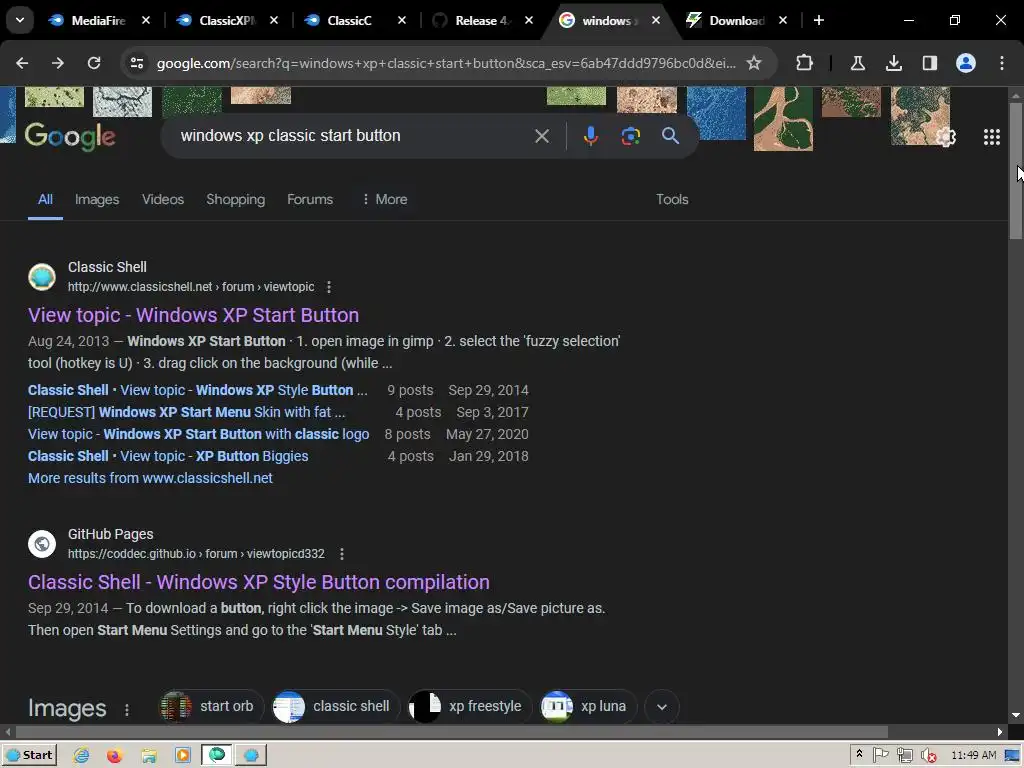
Task: Open the Images section options menu
Action: coord(127,709)
